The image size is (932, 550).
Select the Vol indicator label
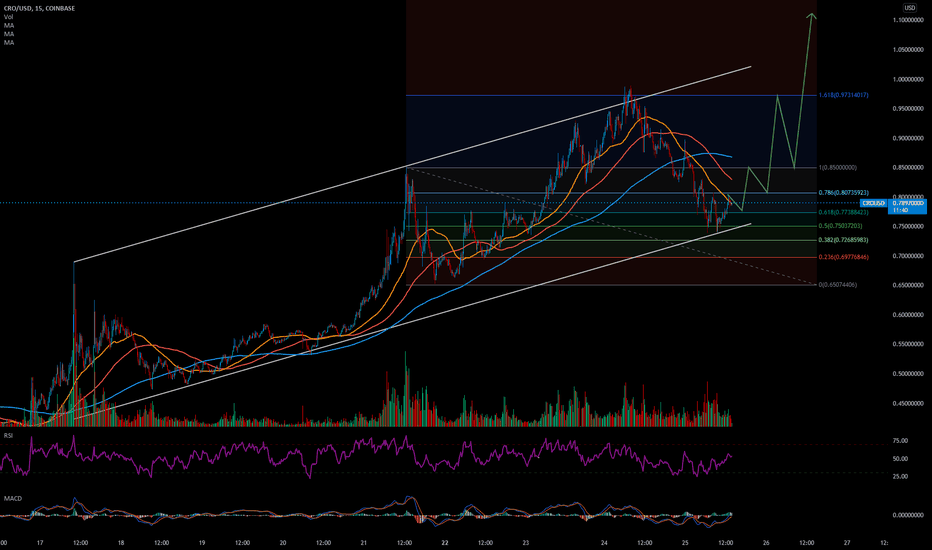(8, 17)
